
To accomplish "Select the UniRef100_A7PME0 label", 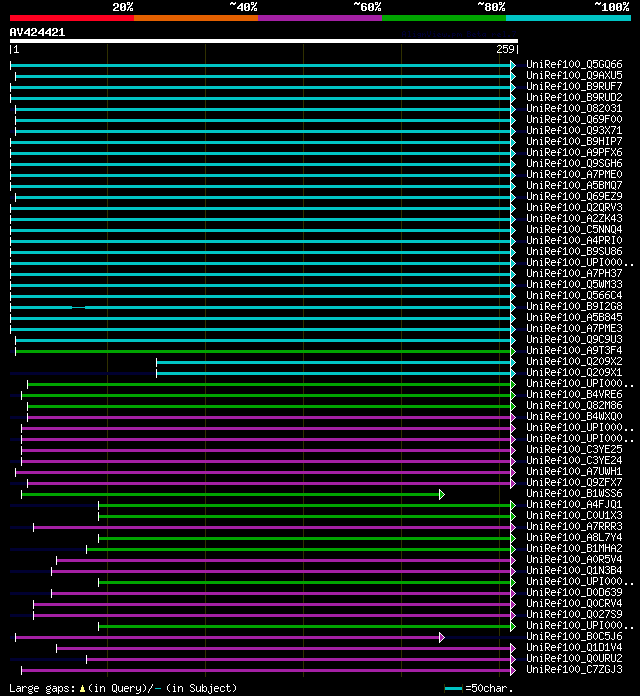I will (x=574, y=175).
